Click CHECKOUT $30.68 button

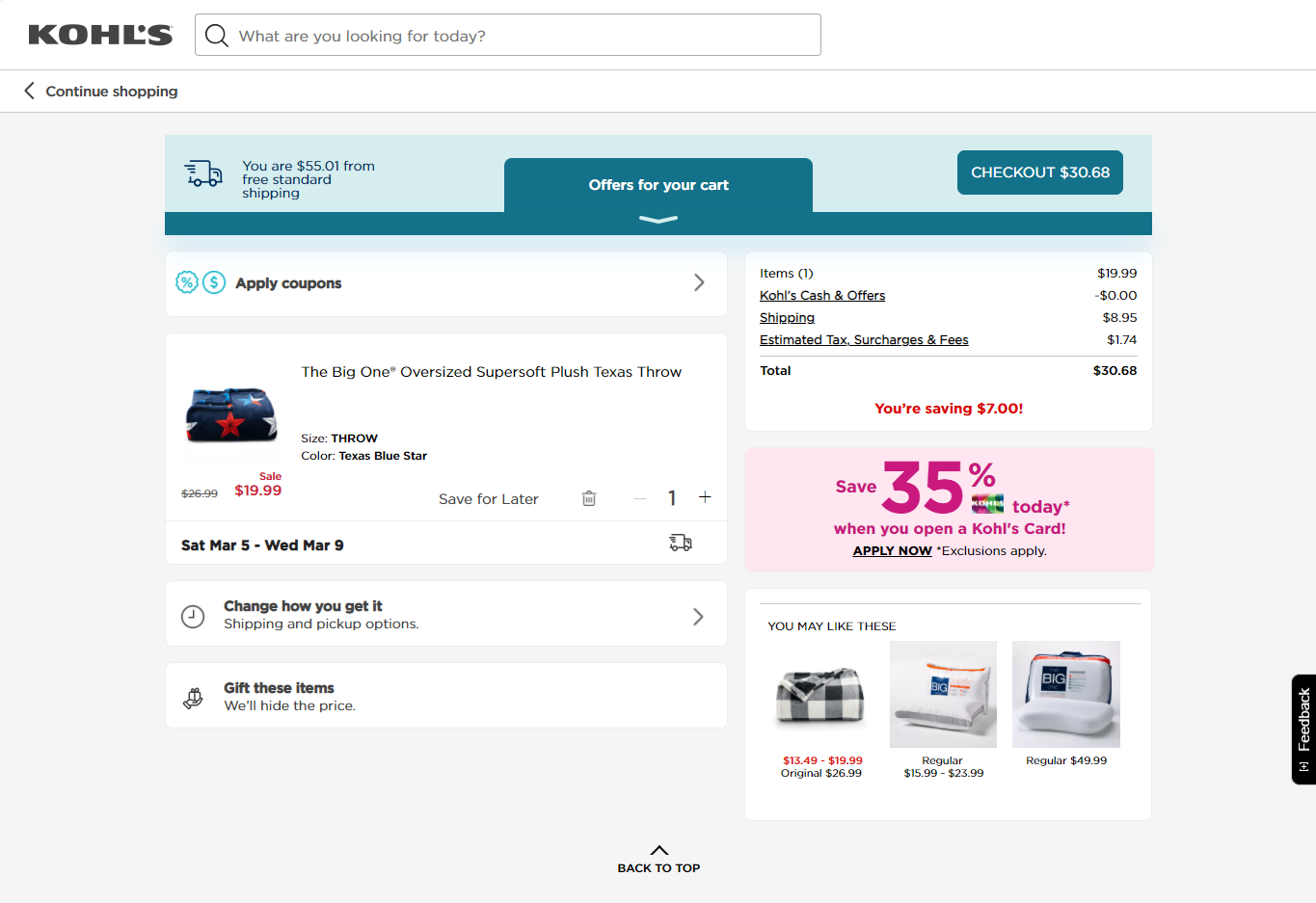1039,172
